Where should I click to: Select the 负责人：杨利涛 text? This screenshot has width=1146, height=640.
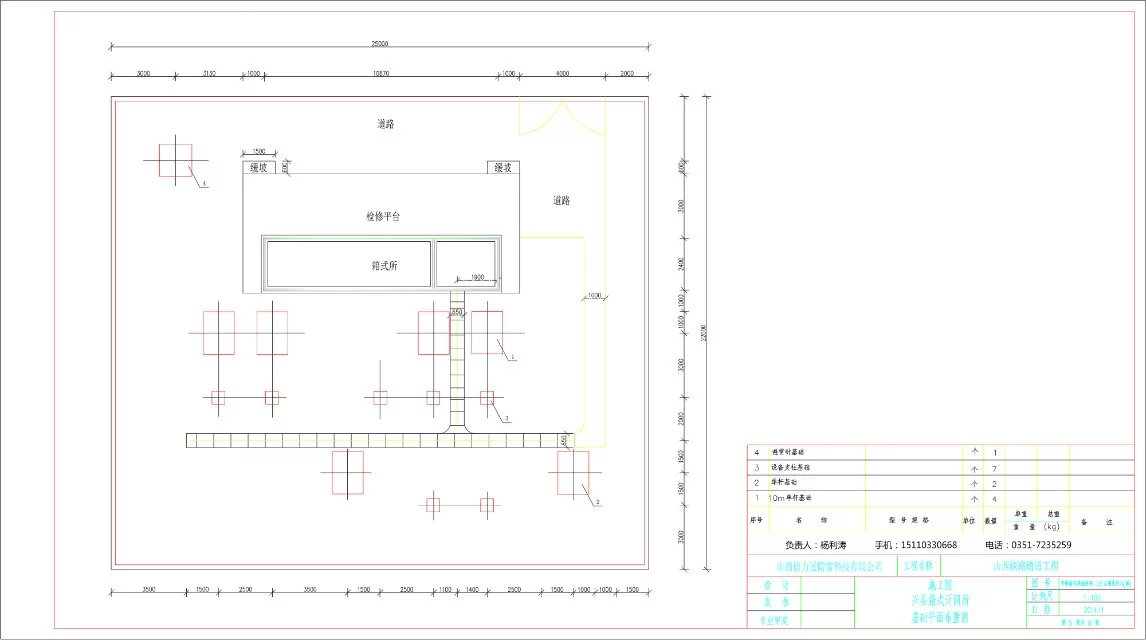click(816, 545)
